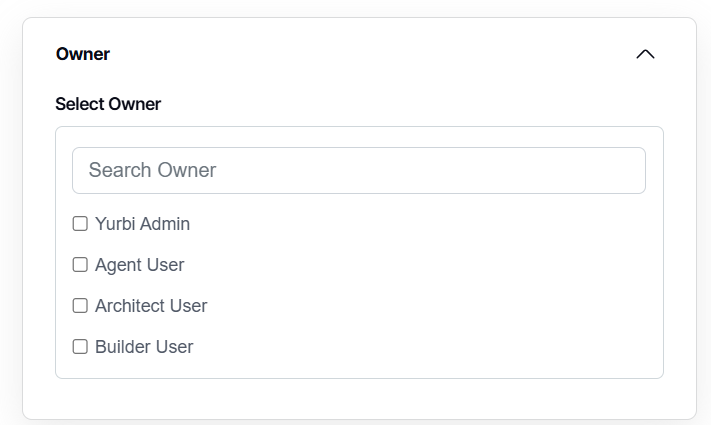This screenshot has width=711, height=425.
Task: Click the Search Owner placeholder text
Action: (152, 171)
